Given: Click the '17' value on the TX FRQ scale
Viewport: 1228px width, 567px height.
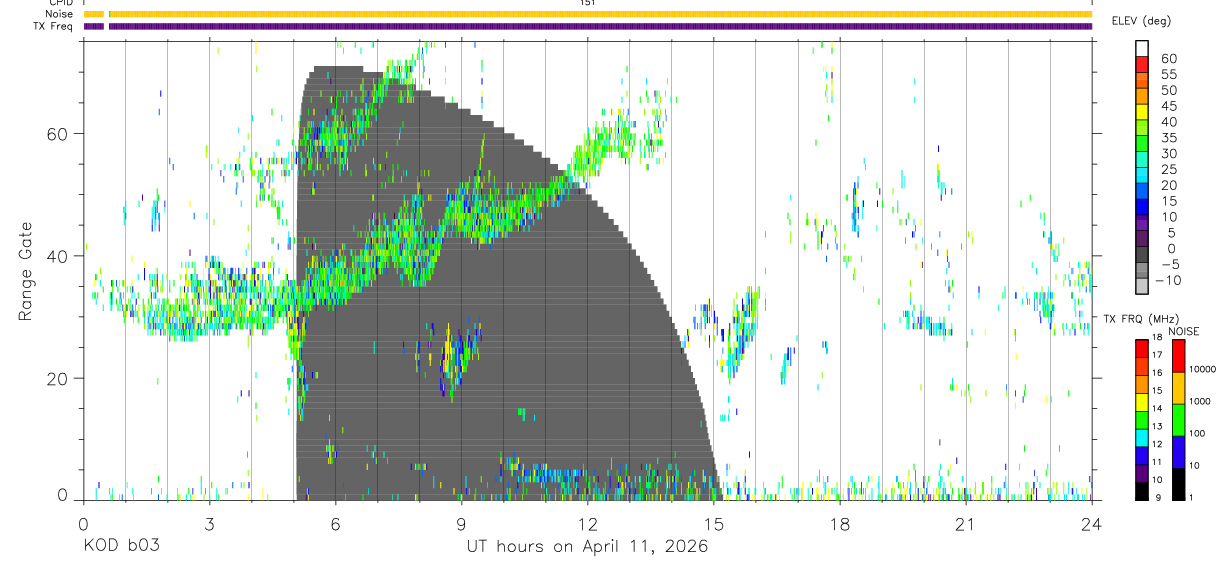Looking at the screenshot, I should (1158, 355).
